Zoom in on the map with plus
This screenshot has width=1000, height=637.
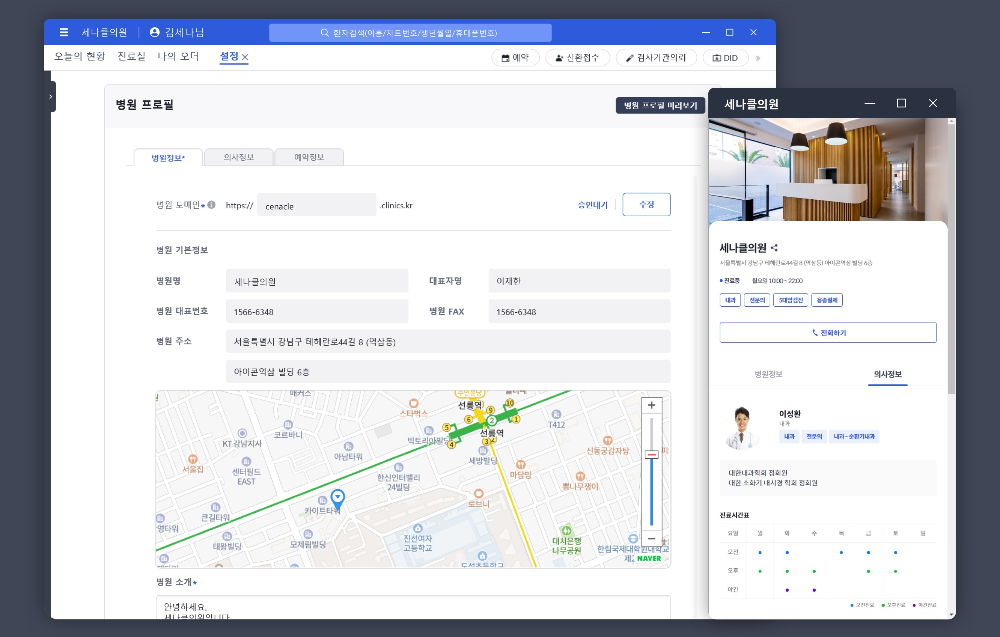click(651, 405)
